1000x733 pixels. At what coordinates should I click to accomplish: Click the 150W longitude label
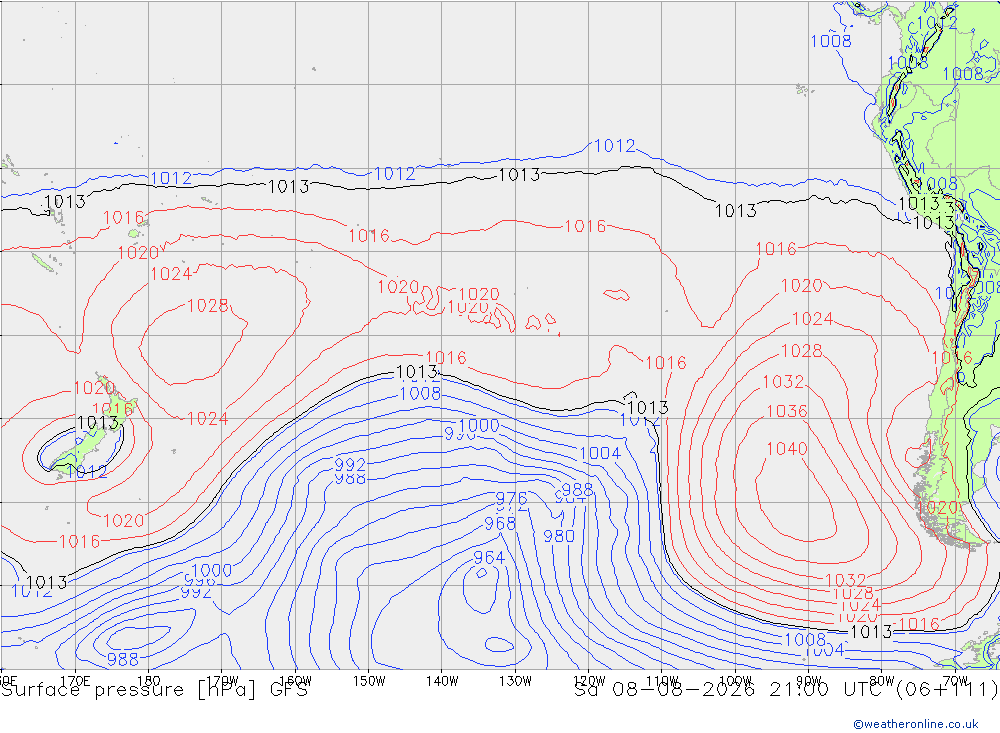(x=369, y=681)
